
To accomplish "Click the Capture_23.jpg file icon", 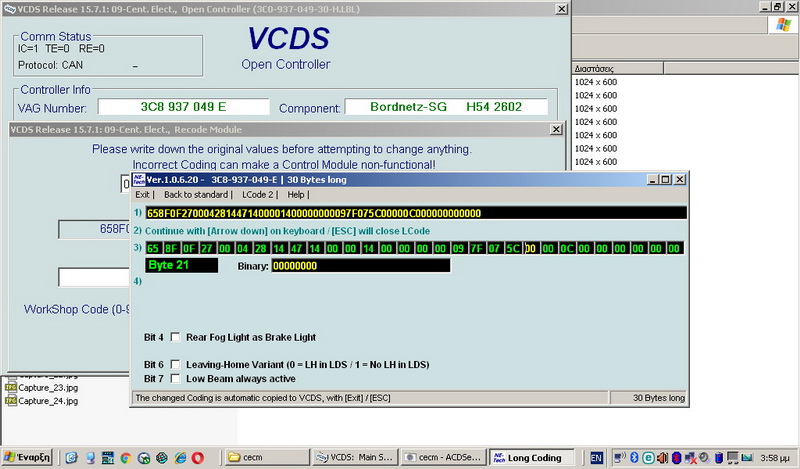I will tap(10, 387).
